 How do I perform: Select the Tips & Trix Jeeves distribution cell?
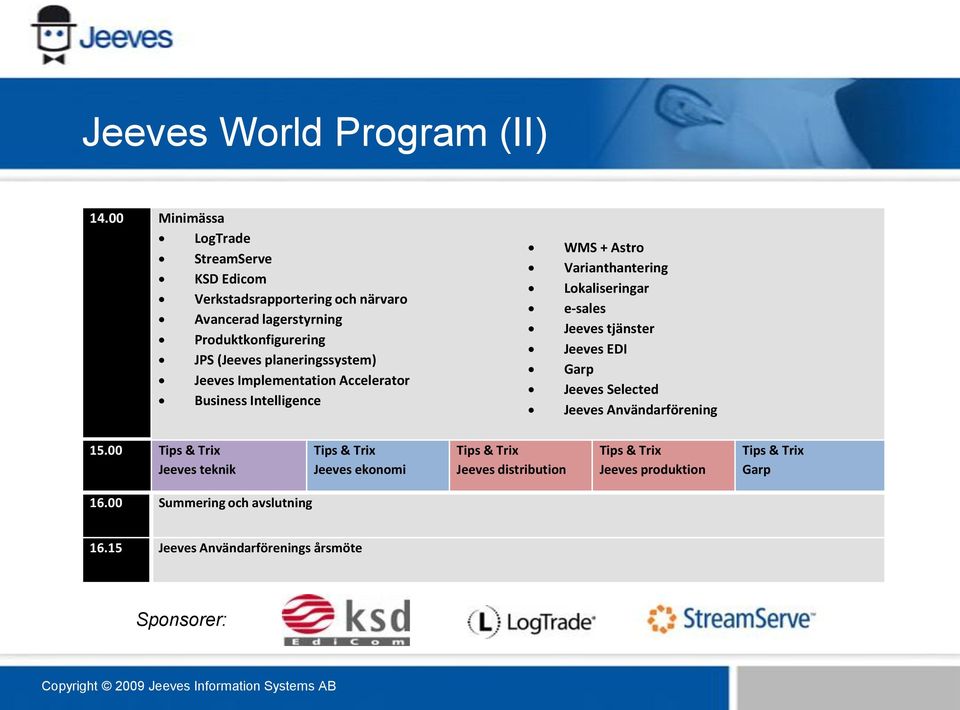pyautogui.click(x=520, y=465)
